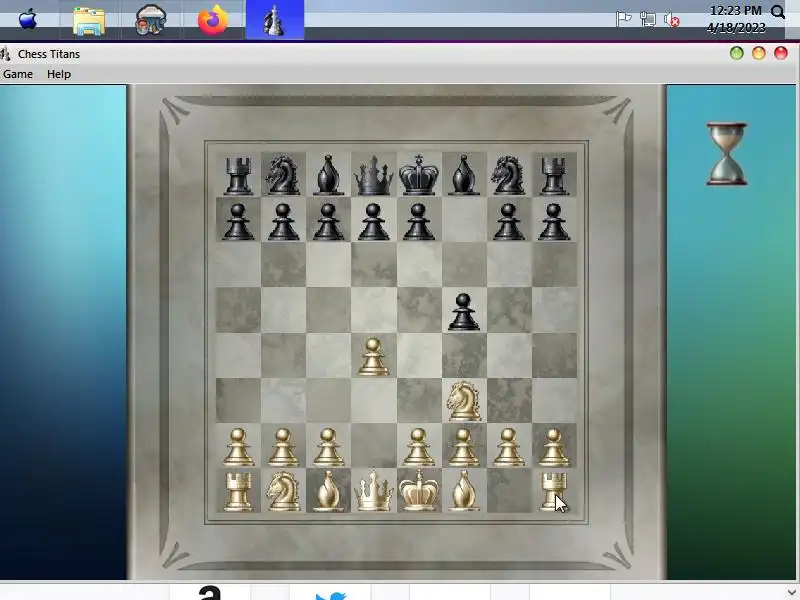Click the black pawn on h7
Image resolution: width=800 pixels, height=600 pixels.
[x=554, y=221]
